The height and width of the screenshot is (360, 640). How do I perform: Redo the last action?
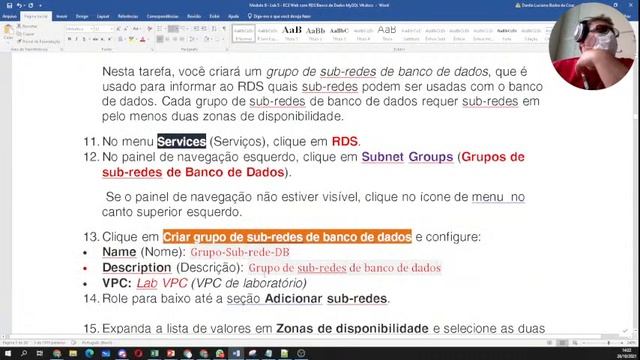point(31,5)
